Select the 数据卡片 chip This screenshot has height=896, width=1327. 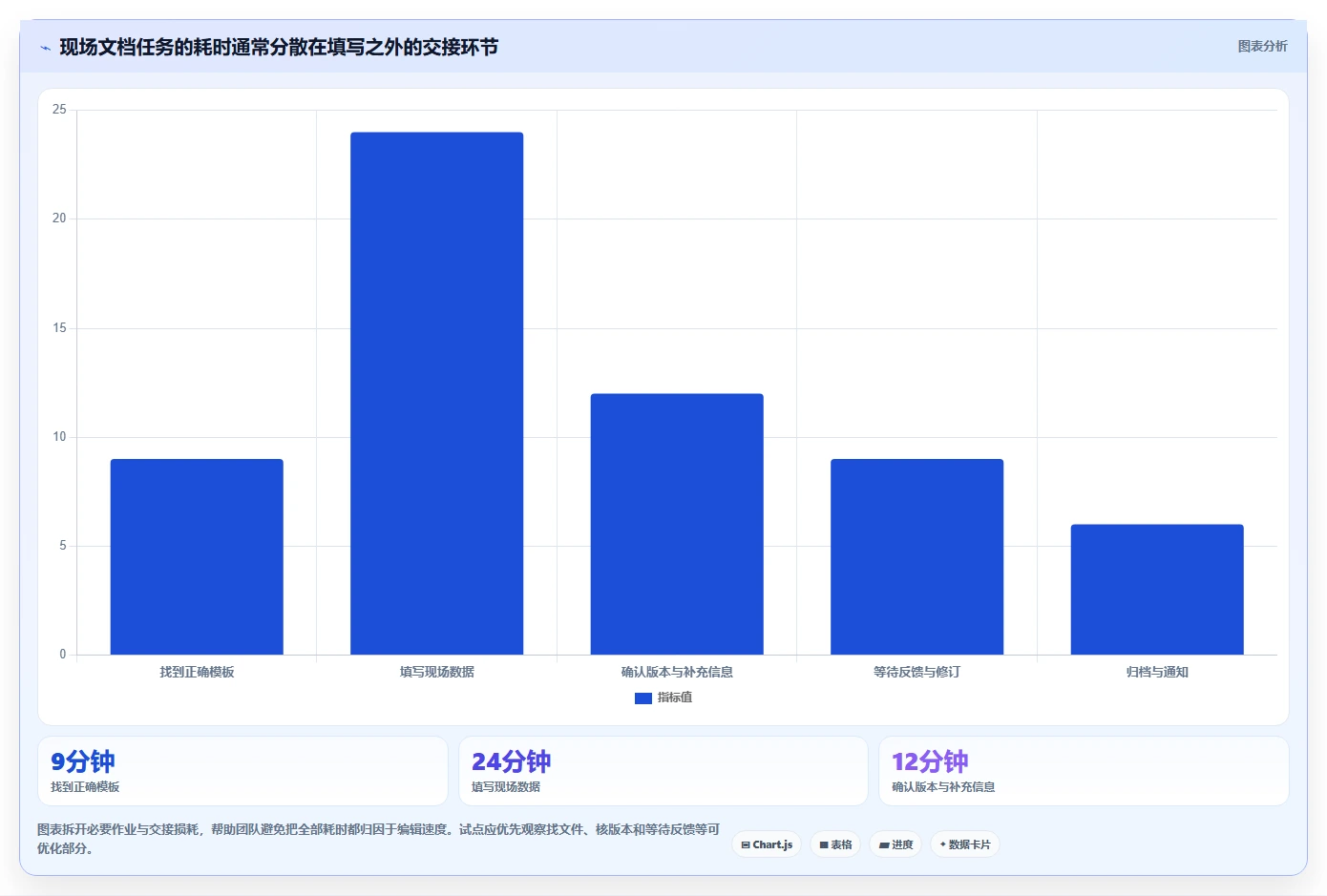point(965,844)
